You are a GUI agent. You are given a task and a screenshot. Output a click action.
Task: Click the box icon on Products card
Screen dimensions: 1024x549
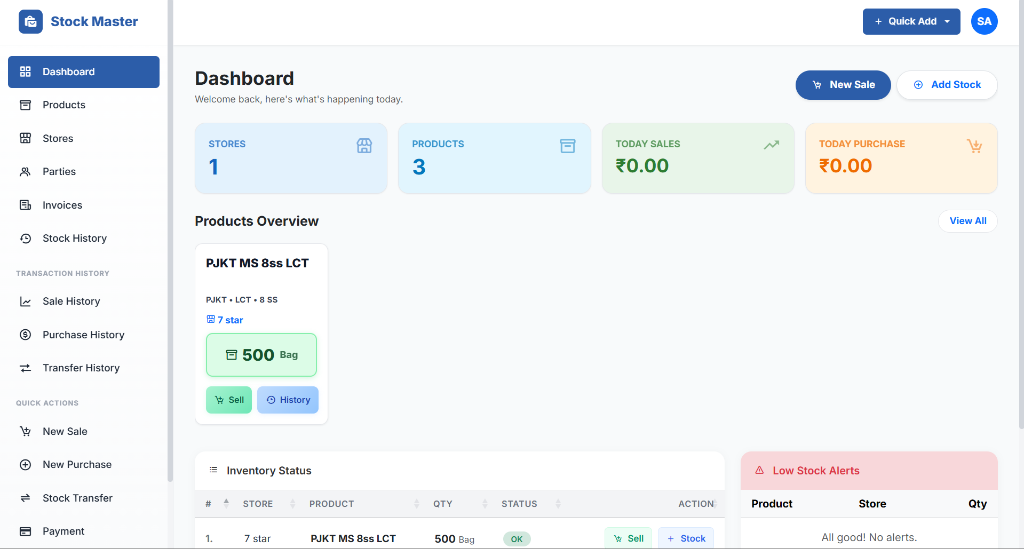(x=568, y=146)
